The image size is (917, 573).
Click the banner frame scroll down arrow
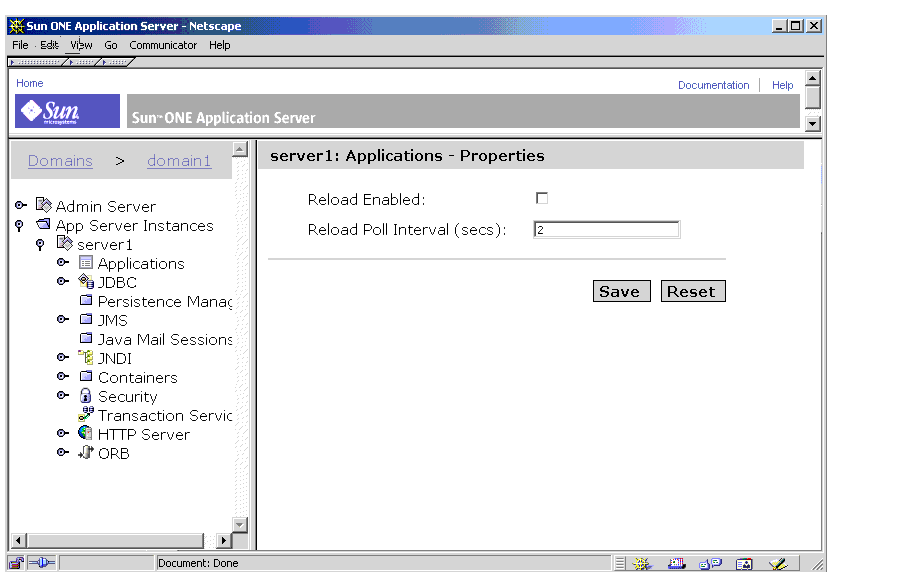(813, 123)
